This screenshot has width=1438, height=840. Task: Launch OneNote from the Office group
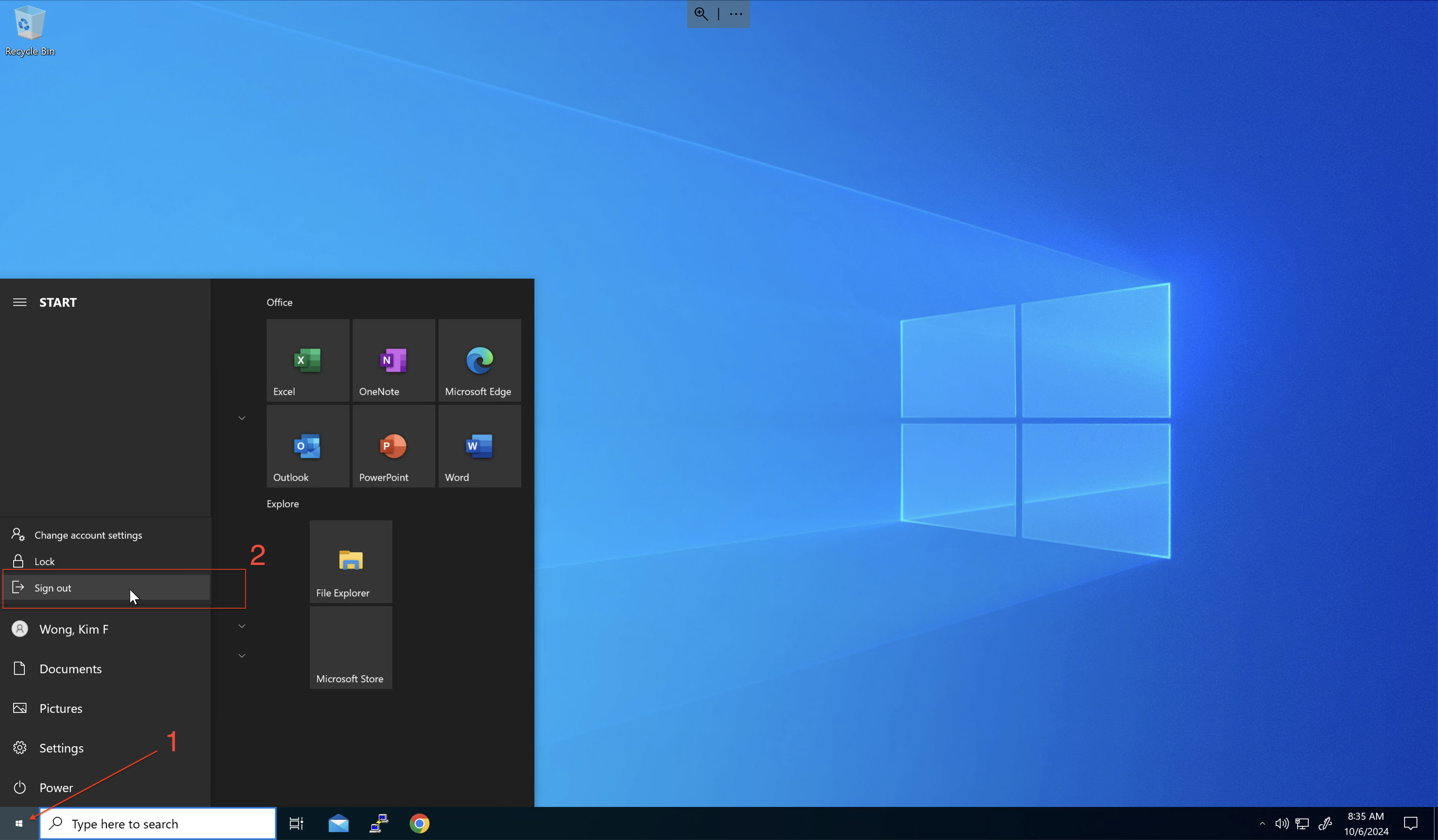(x=394, y=360)
